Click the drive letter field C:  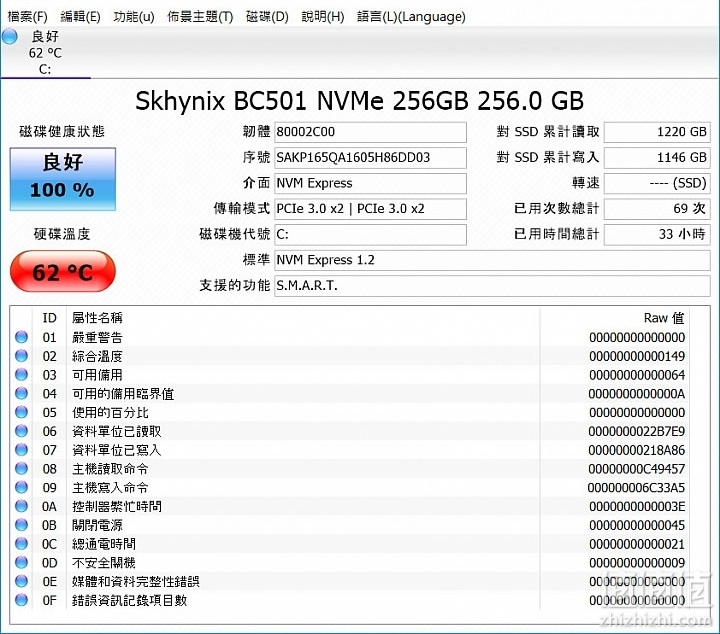[370, 235]
